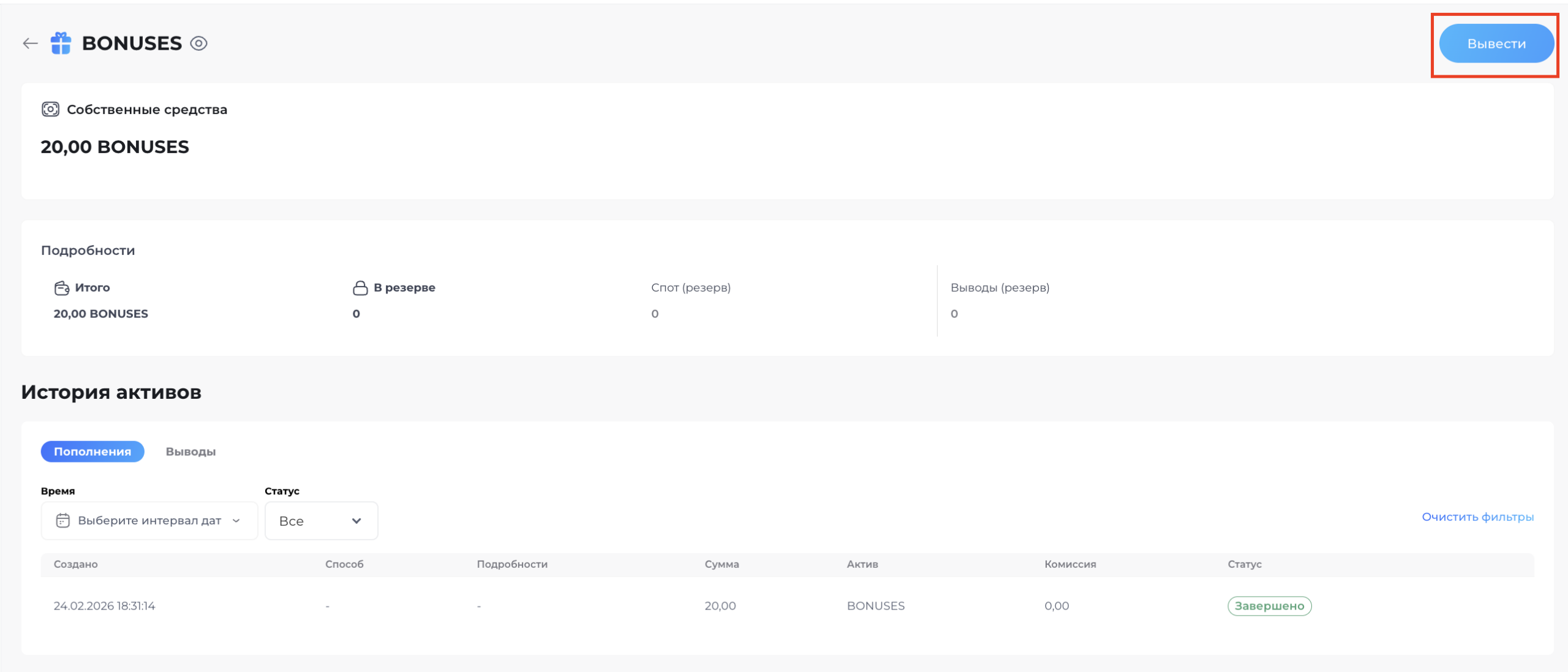Click the calendar icon in date field

[x=62, y=521]
